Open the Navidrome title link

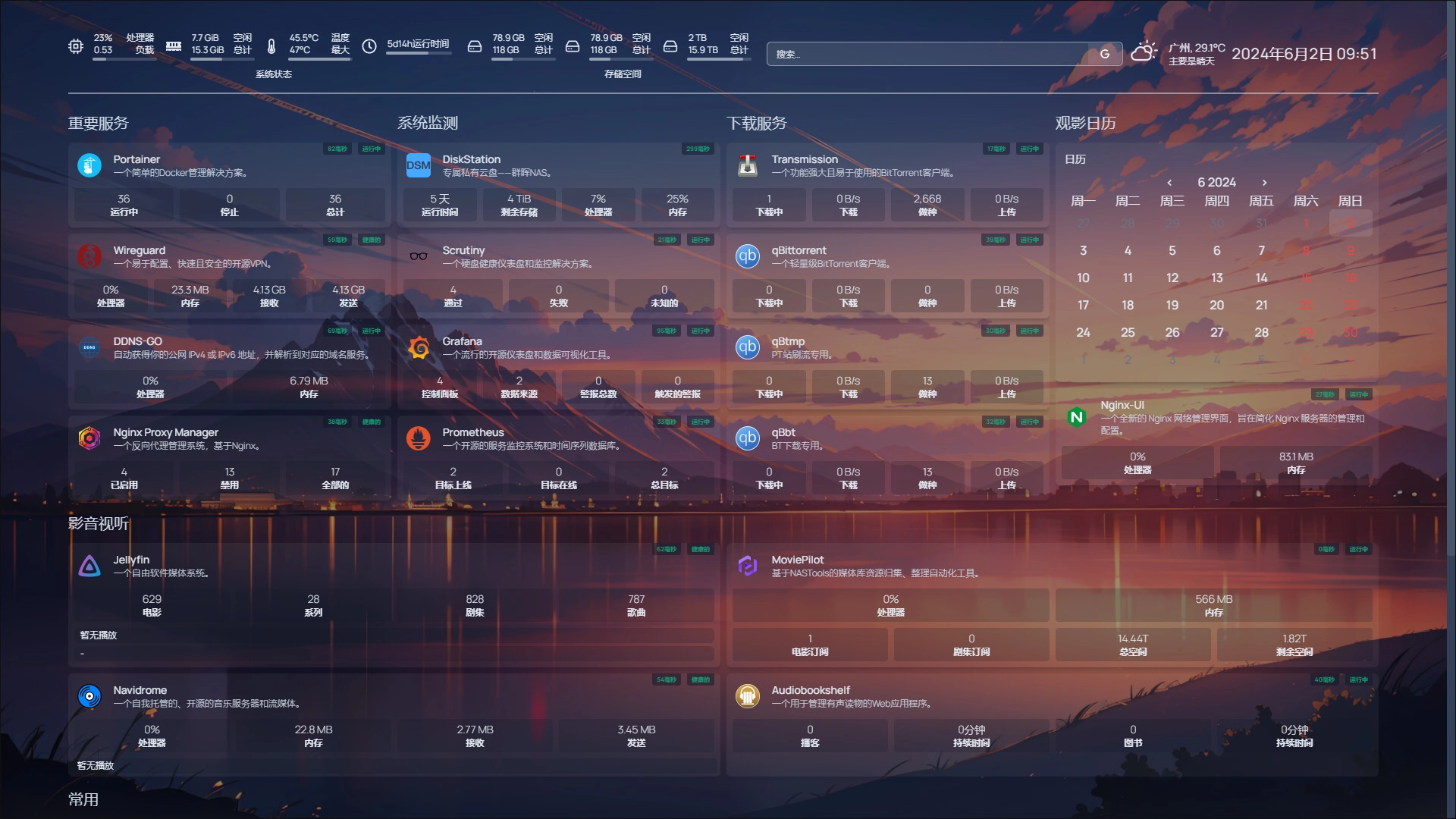tap(140, 690)
